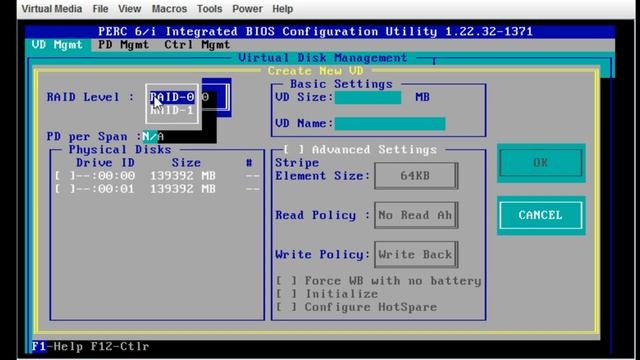This screenshot has width=640, height=360.
Task: Open the Macros menu
Action: pyautogui.click(x=169, y=9)
